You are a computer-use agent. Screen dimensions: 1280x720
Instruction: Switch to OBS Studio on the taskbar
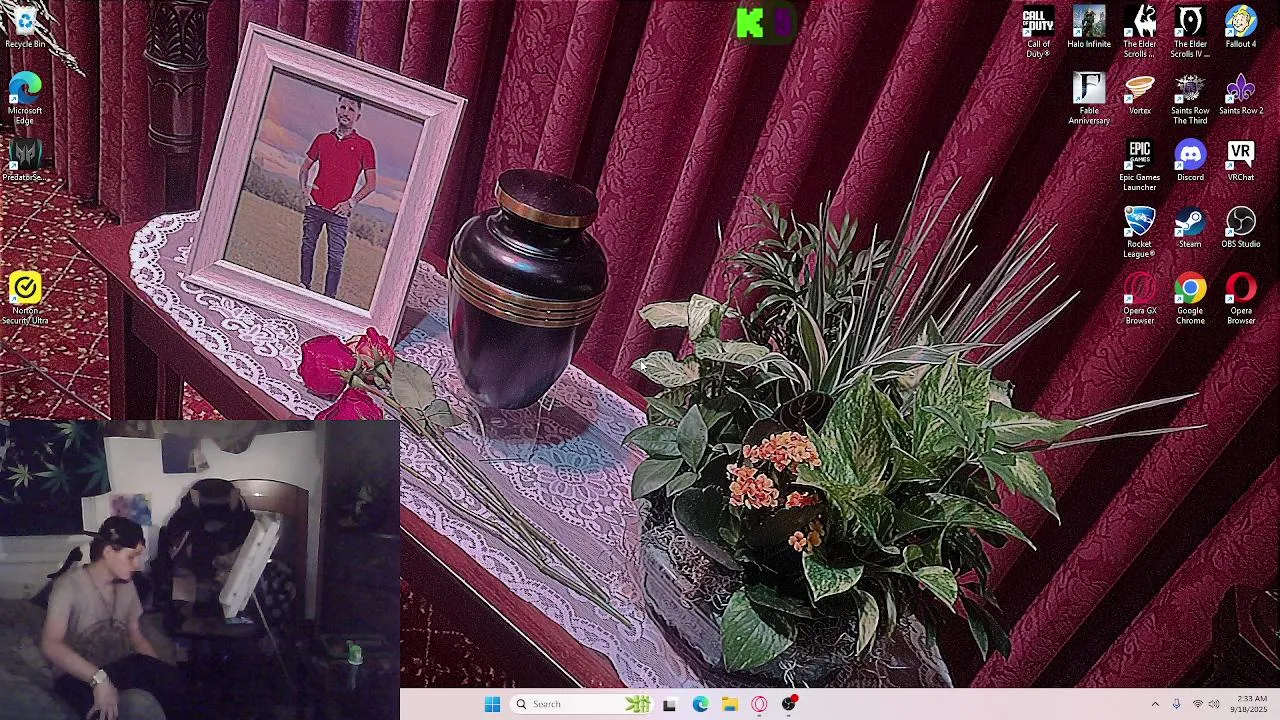[x=789, y=704]
